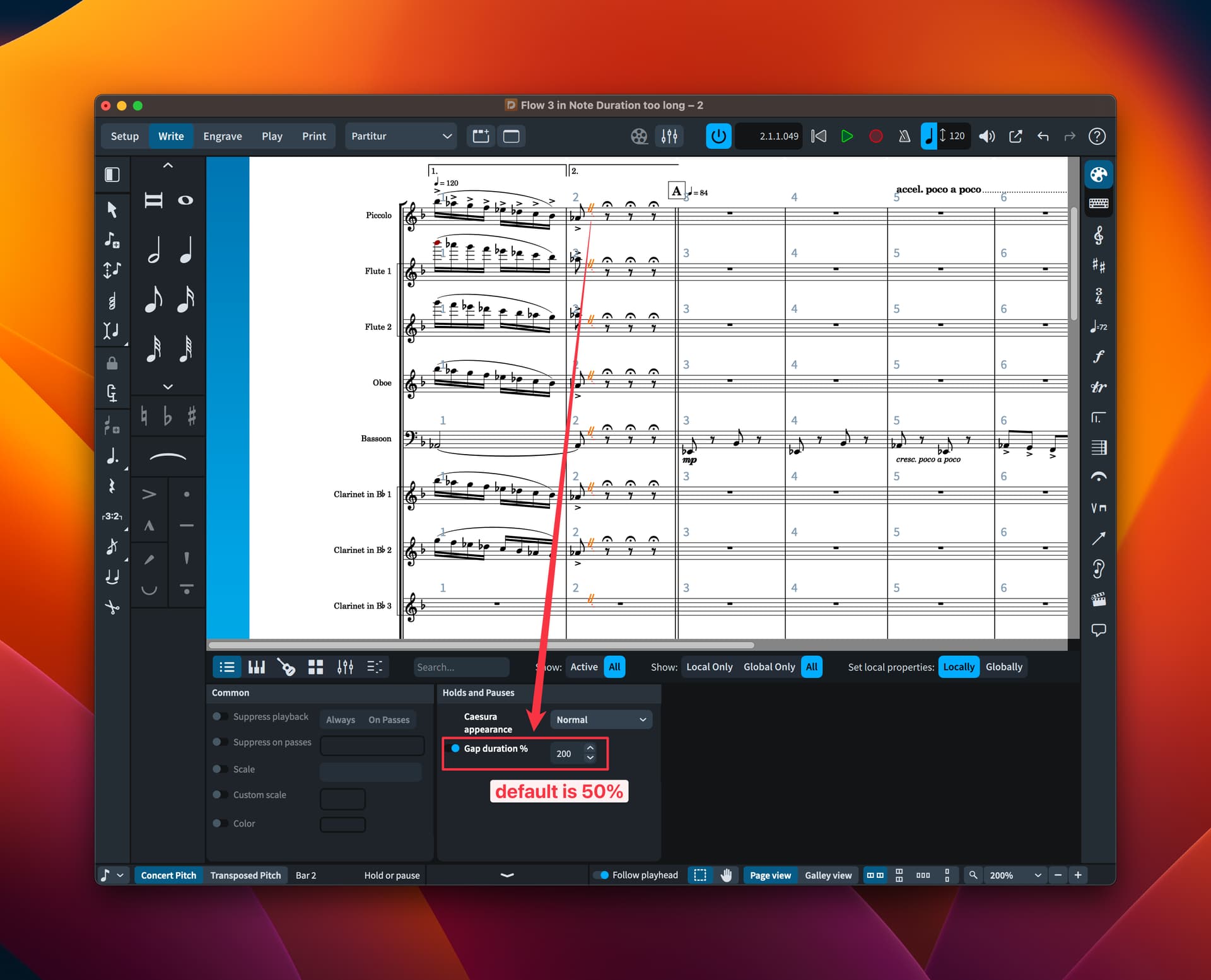Open Time signatures panel icon

(1099, 296)
